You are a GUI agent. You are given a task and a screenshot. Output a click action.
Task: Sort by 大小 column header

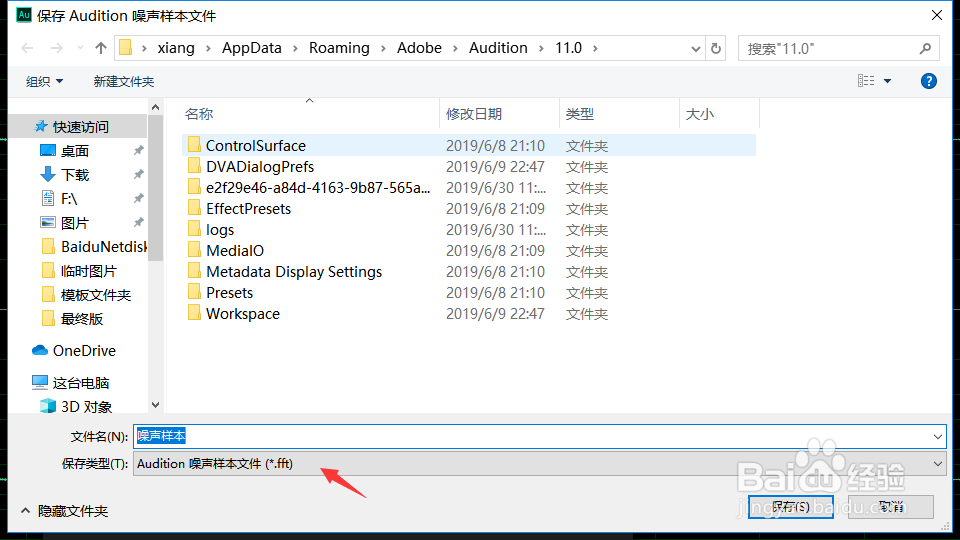(x=700, y=114)
